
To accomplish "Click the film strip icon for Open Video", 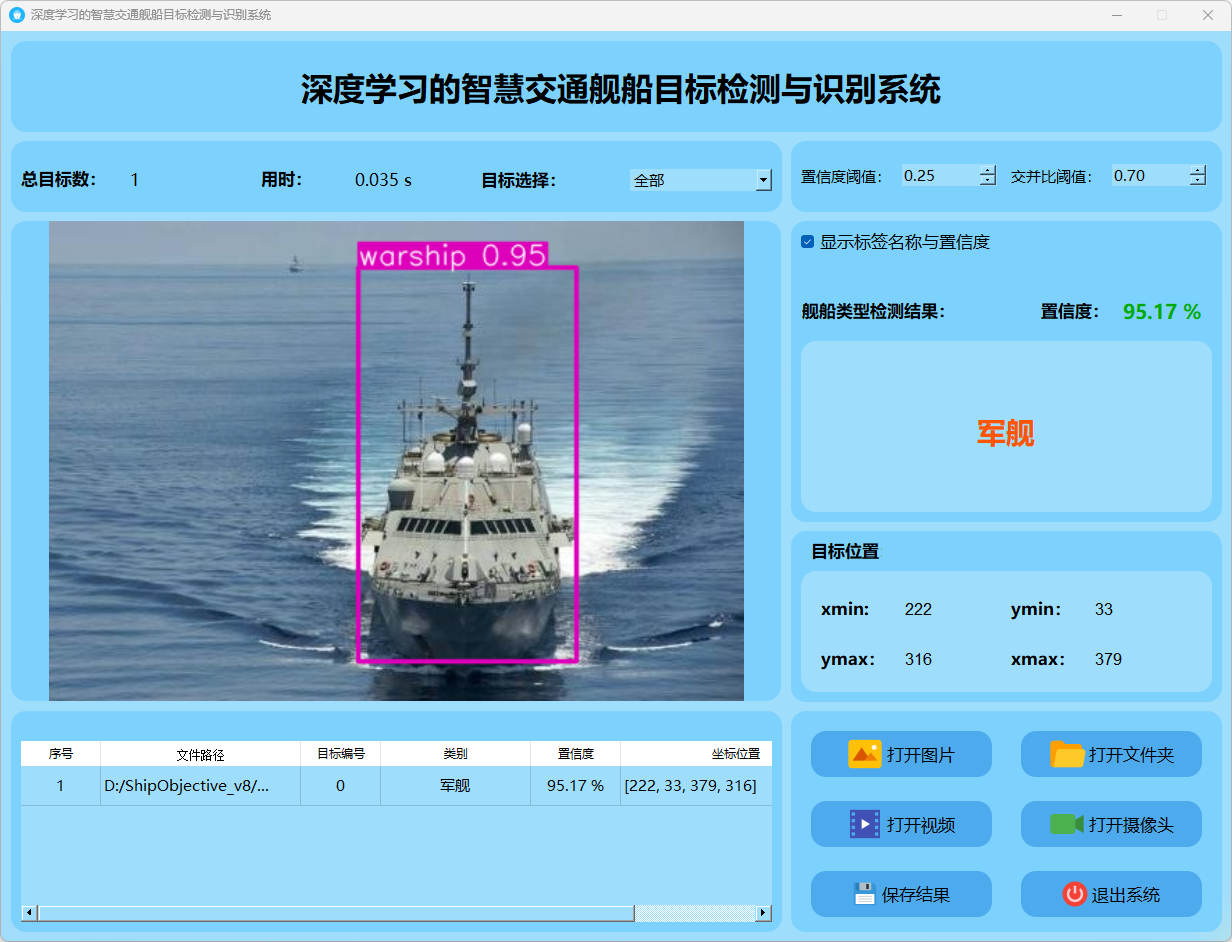I will (x=864, y=824).
